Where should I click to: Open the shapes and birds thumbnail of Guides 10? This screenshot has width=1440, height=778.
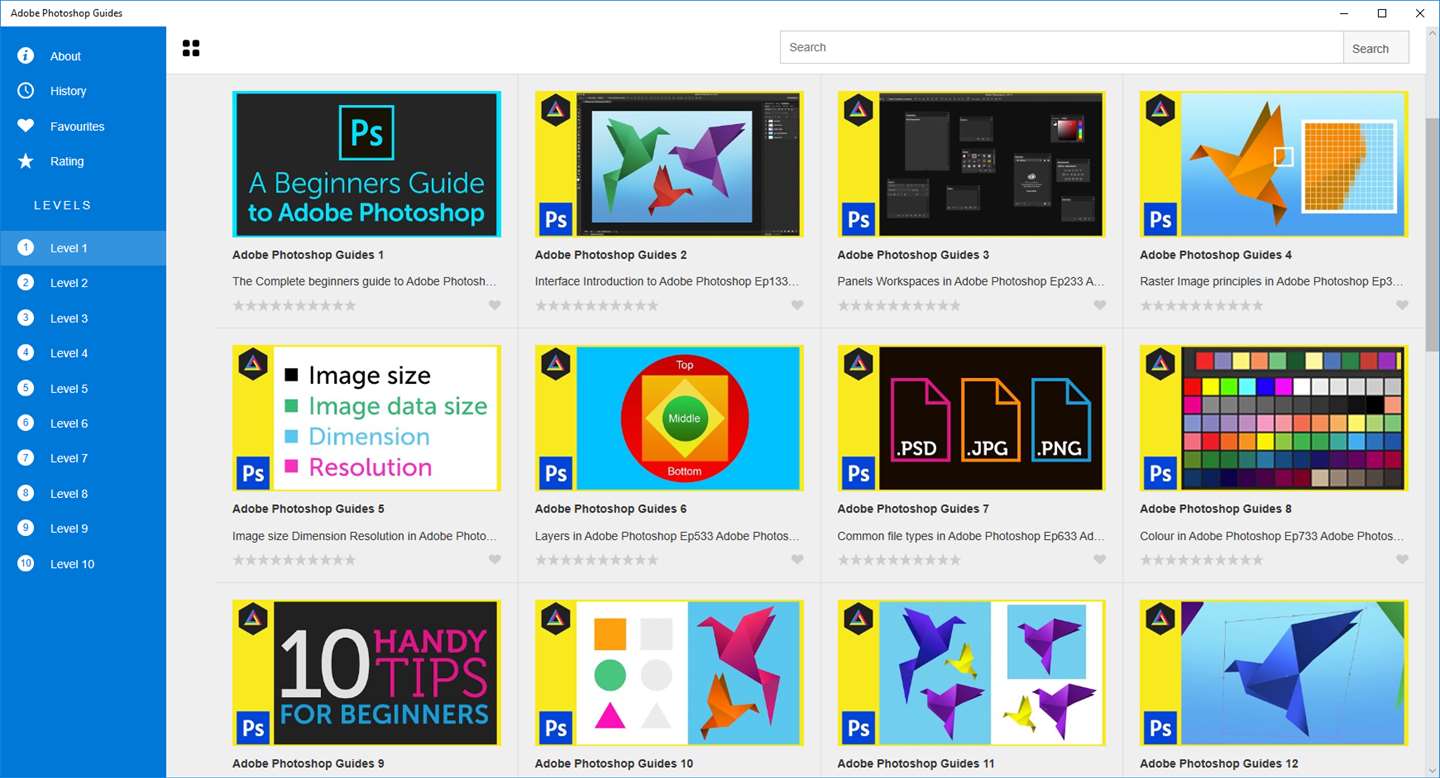(x=669, y=673)
